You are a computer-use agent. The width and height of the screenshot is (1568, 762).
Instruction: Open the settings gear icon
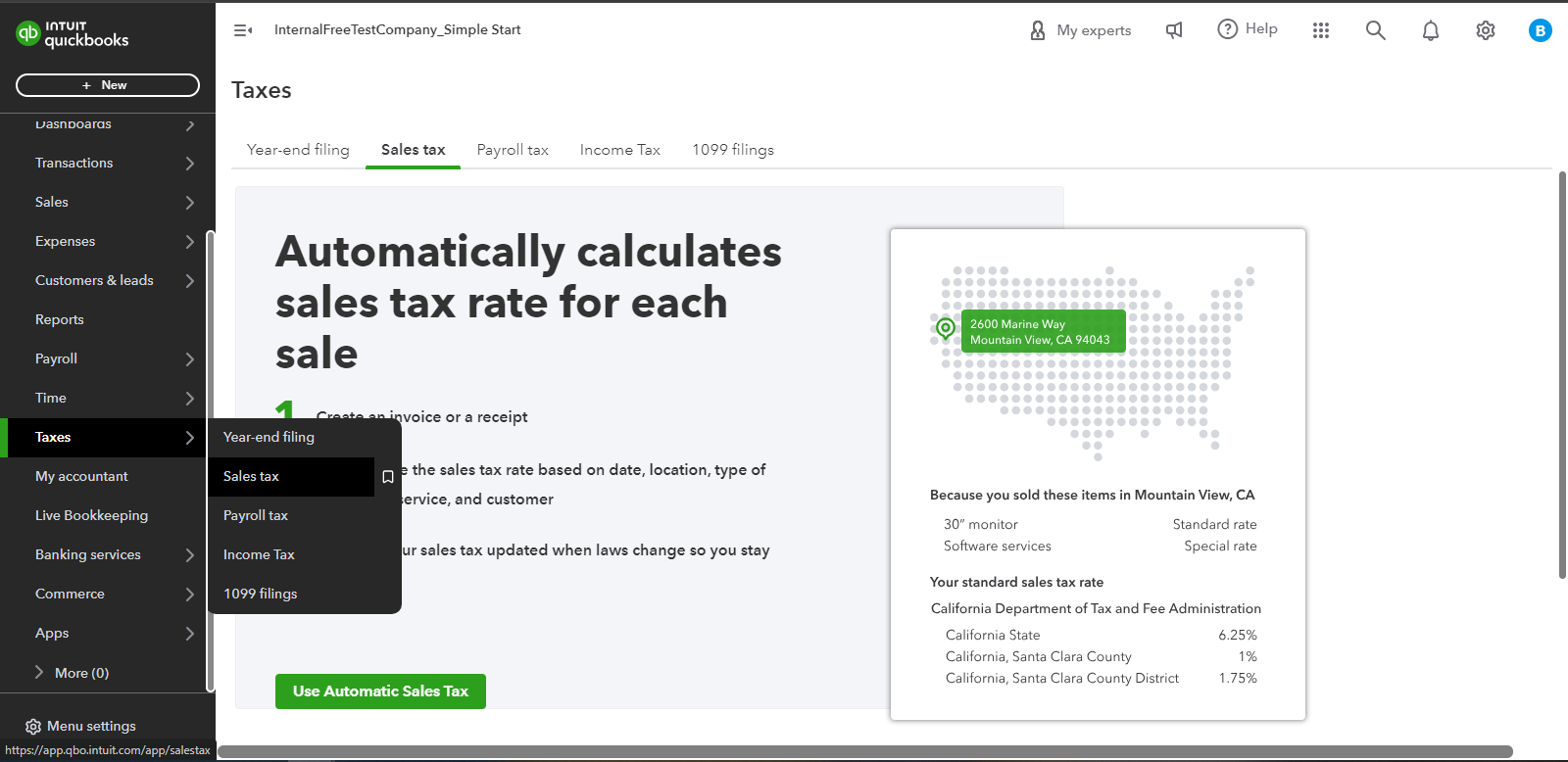tap(1486, 30)
